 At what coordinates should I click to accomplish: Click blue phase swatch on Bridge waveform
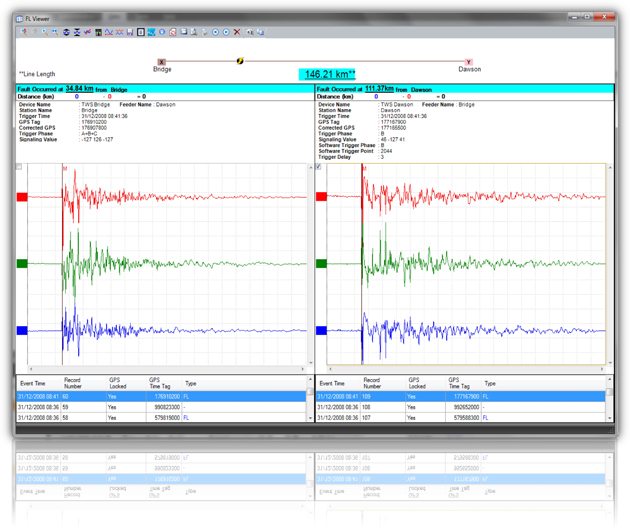coord(22,330)
